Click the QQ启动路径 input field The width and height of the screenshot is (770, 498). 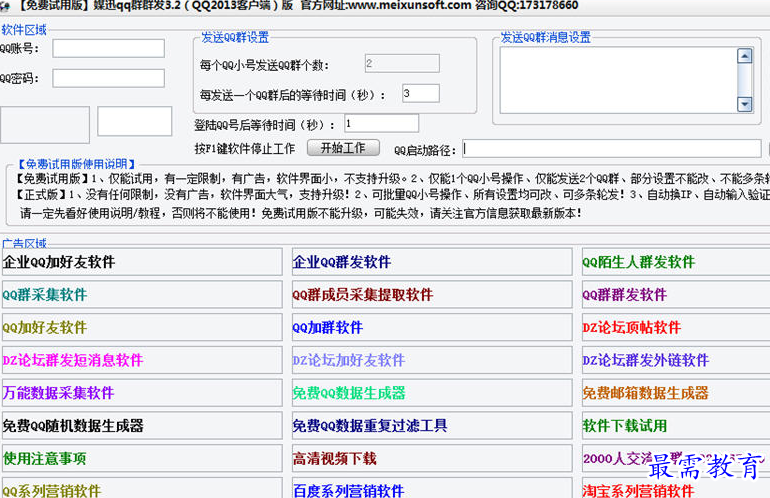[x=612, y=149]
